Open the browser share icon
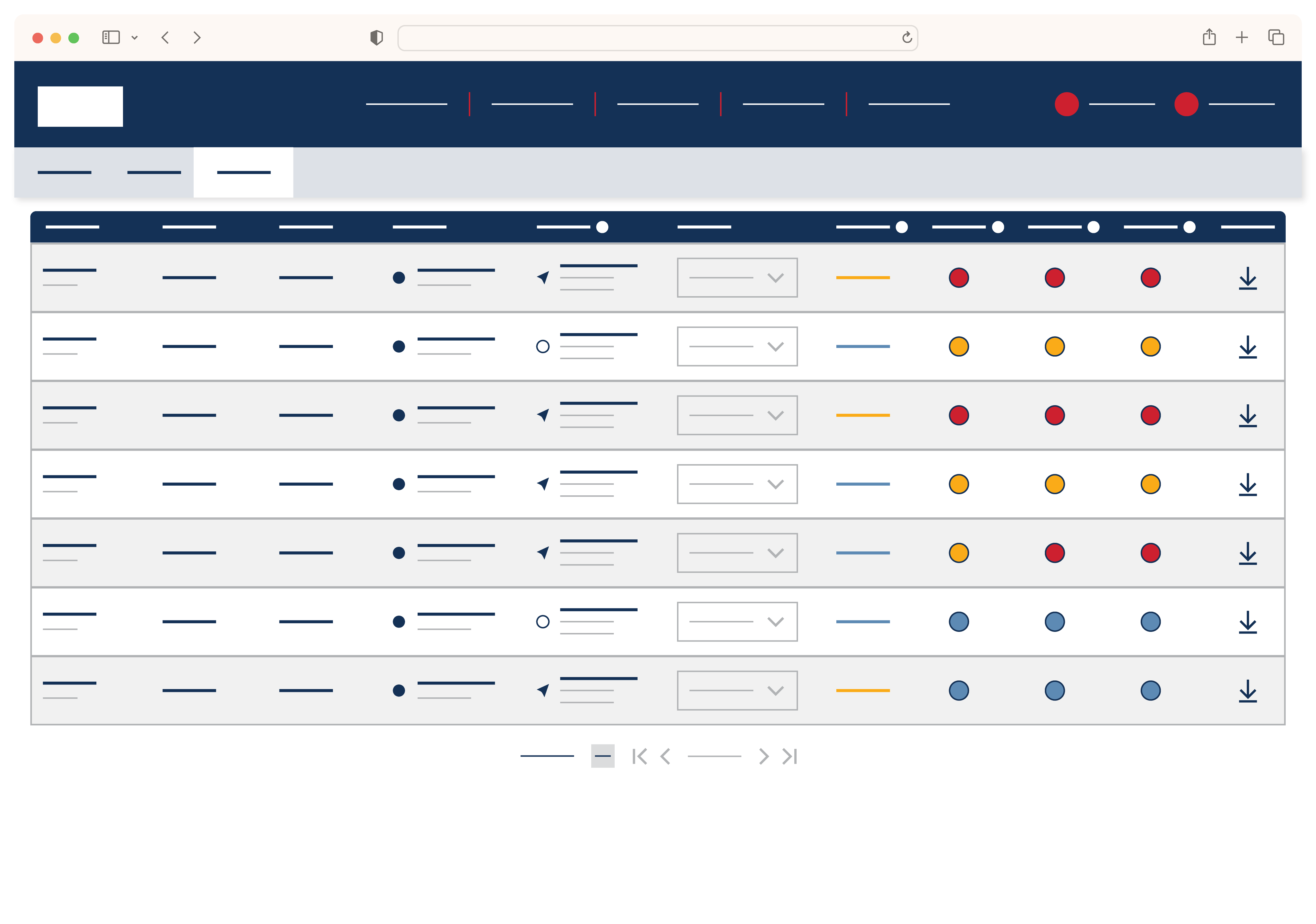Image resolution: width=1316 pixels, height=924 pixels. [1209, 37]
